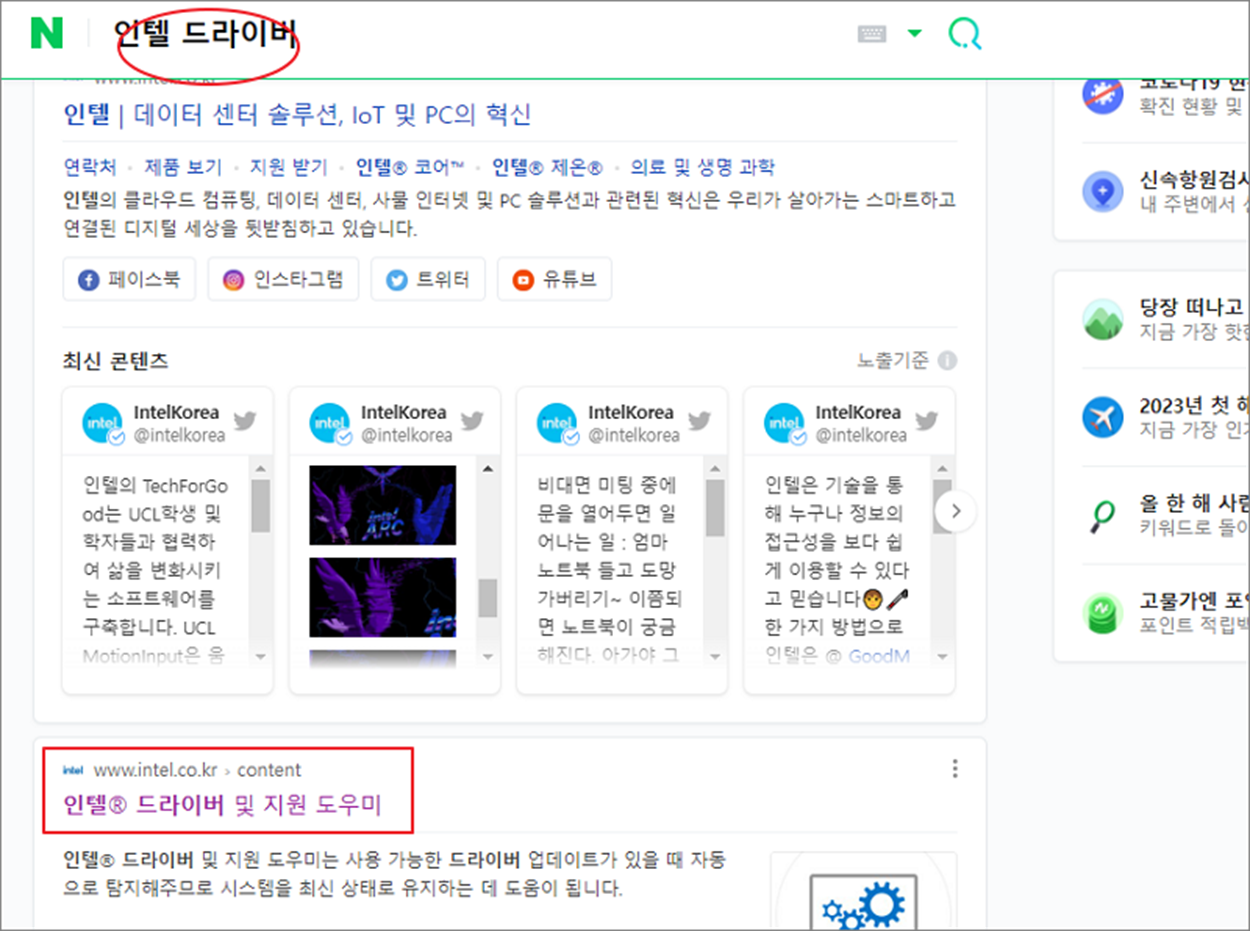Click the 최신 콘텐츠 heading
The image size is (1250, 931).
coord(116,361)
